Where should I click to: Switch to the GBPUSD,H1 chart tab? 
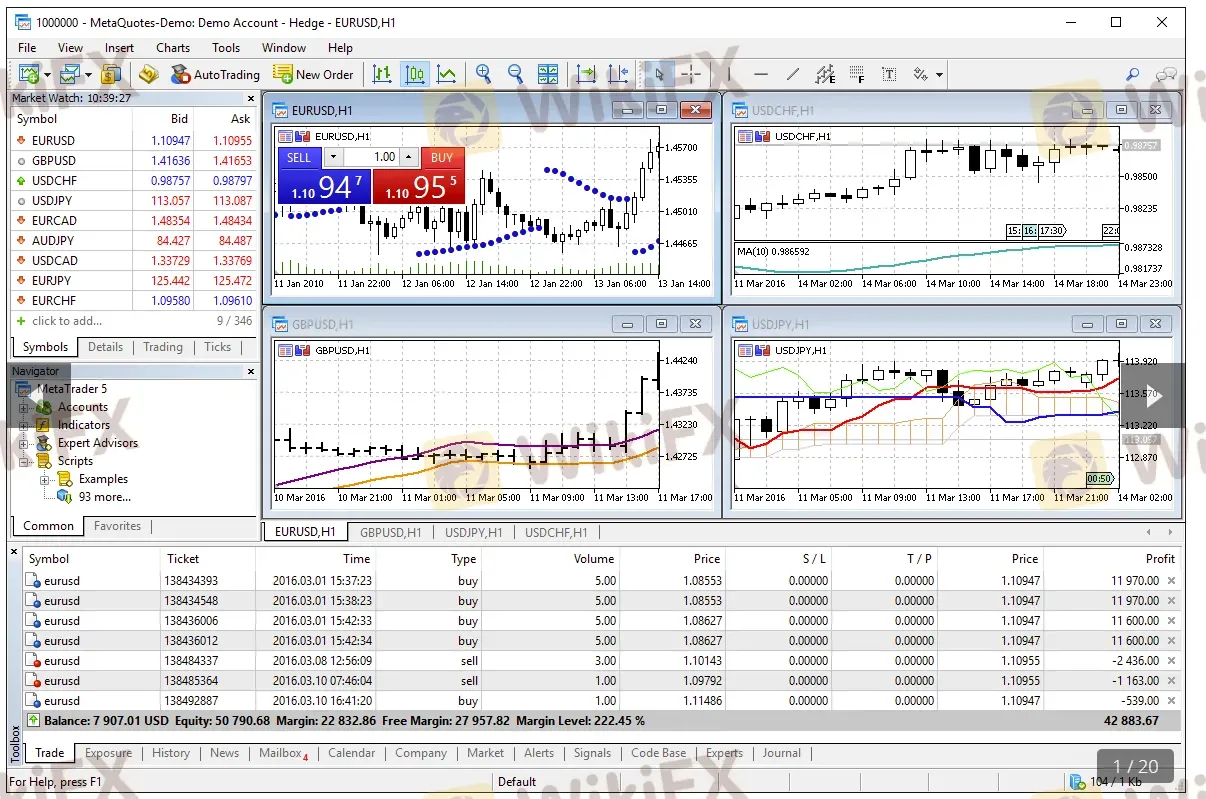(390, 532)
